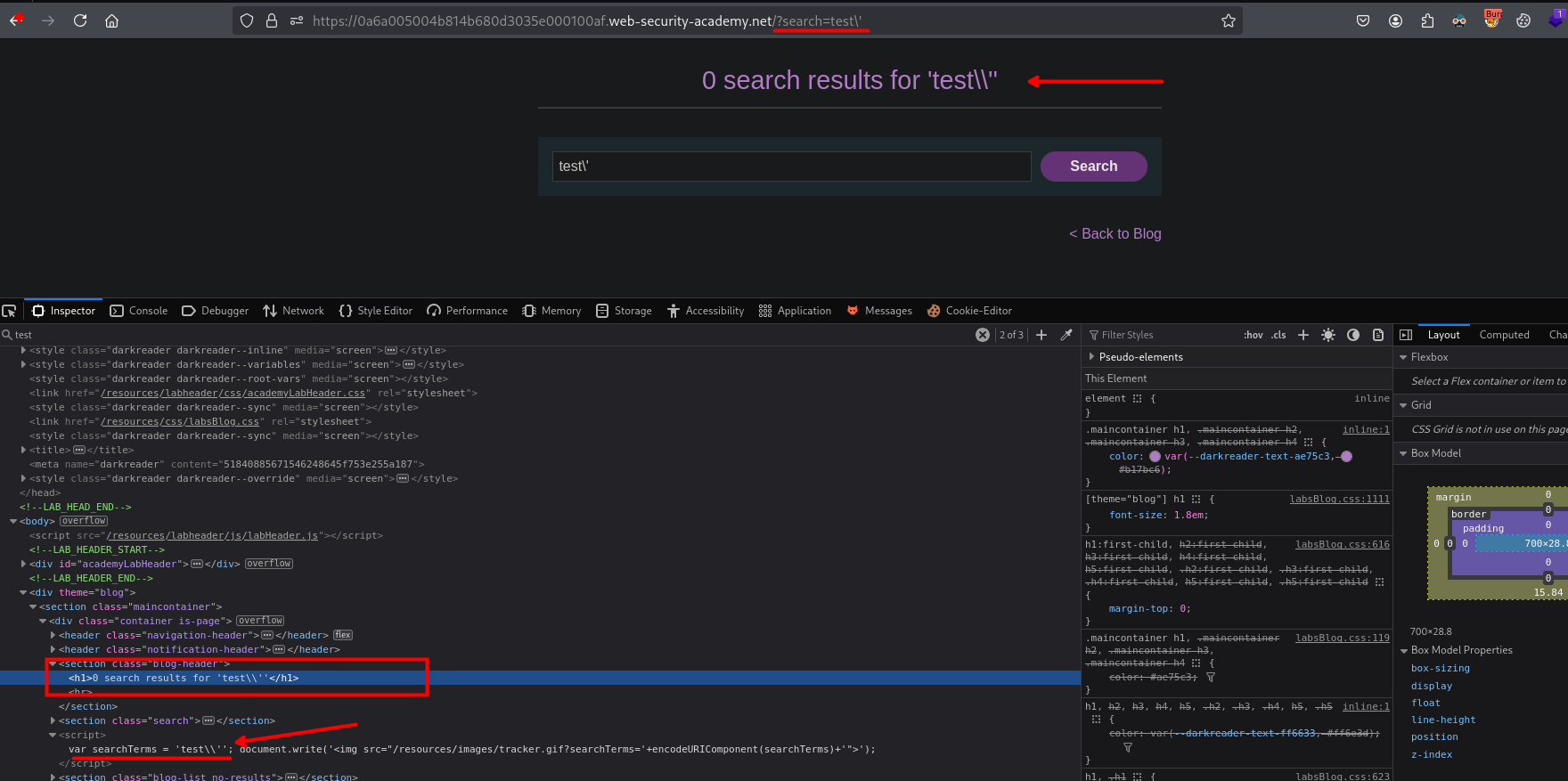The image size is (1568, 781).
Task: Open the Cookie-Editor toolbar extension icon
Action: click(1523, 20)
